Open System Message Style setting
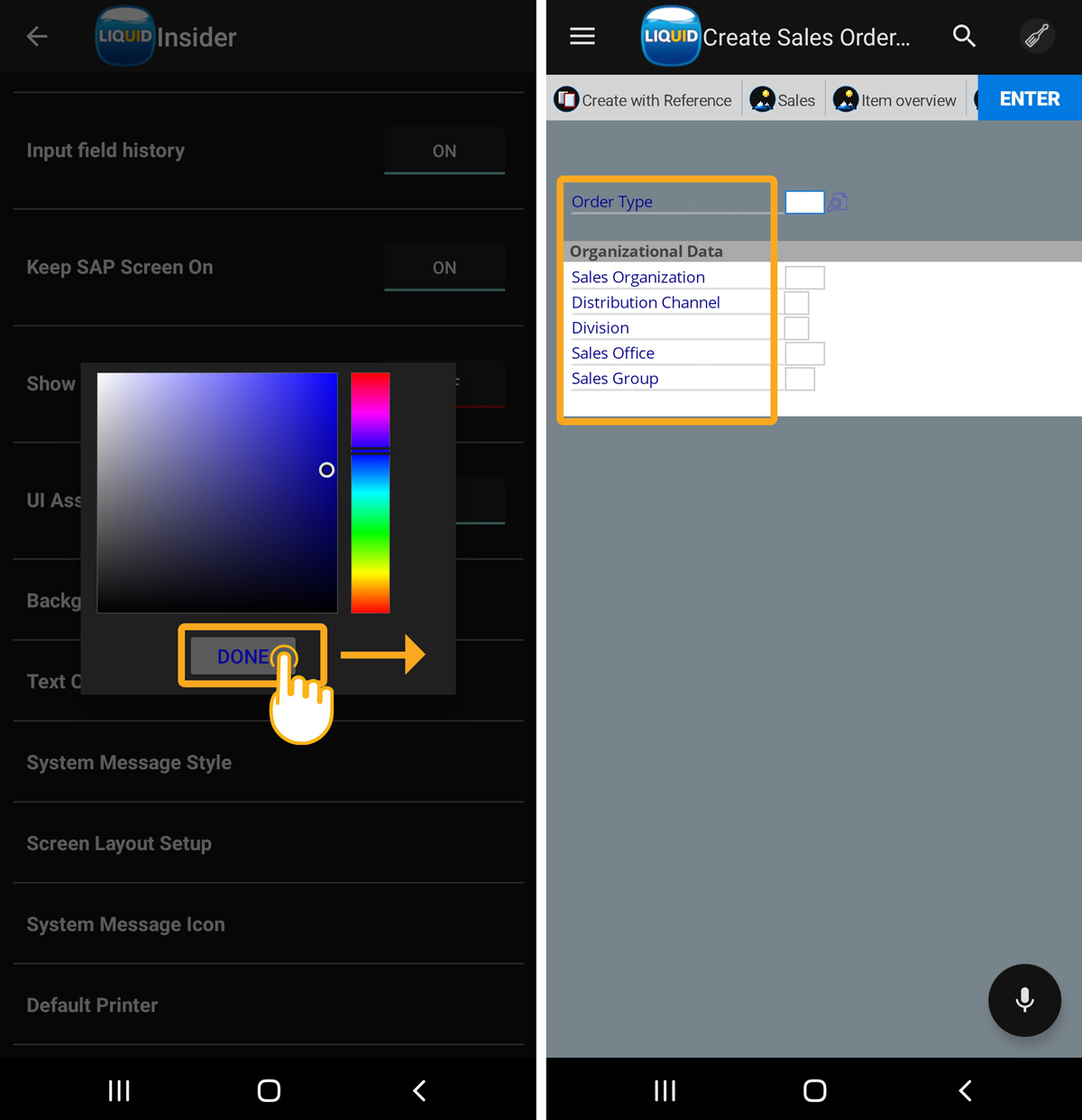This screenshot has width=1082, height=1120. coord(129,763)
